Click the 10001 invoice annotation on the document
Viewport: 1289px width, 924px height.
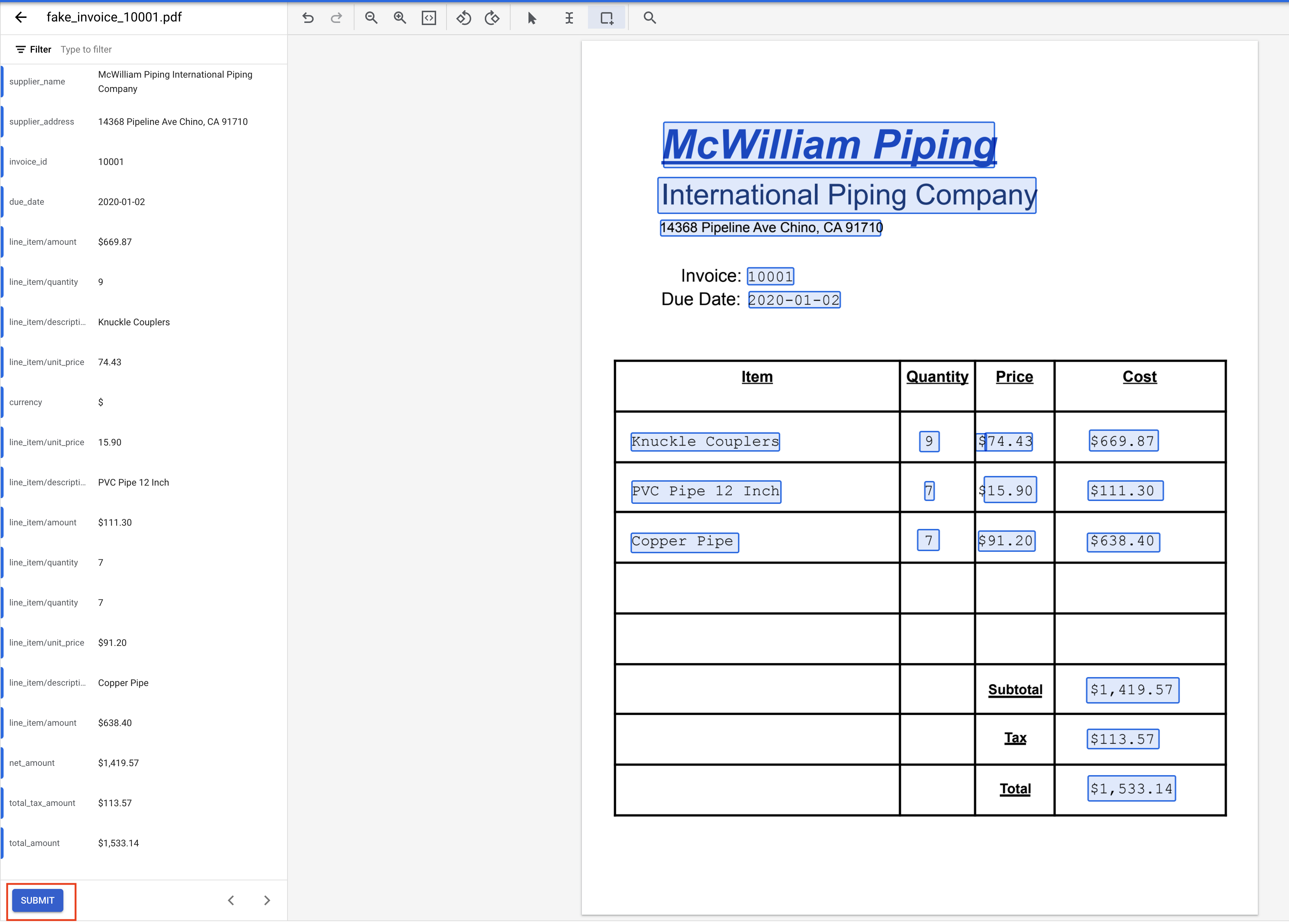pyautogui.click(x=770, y=277)
